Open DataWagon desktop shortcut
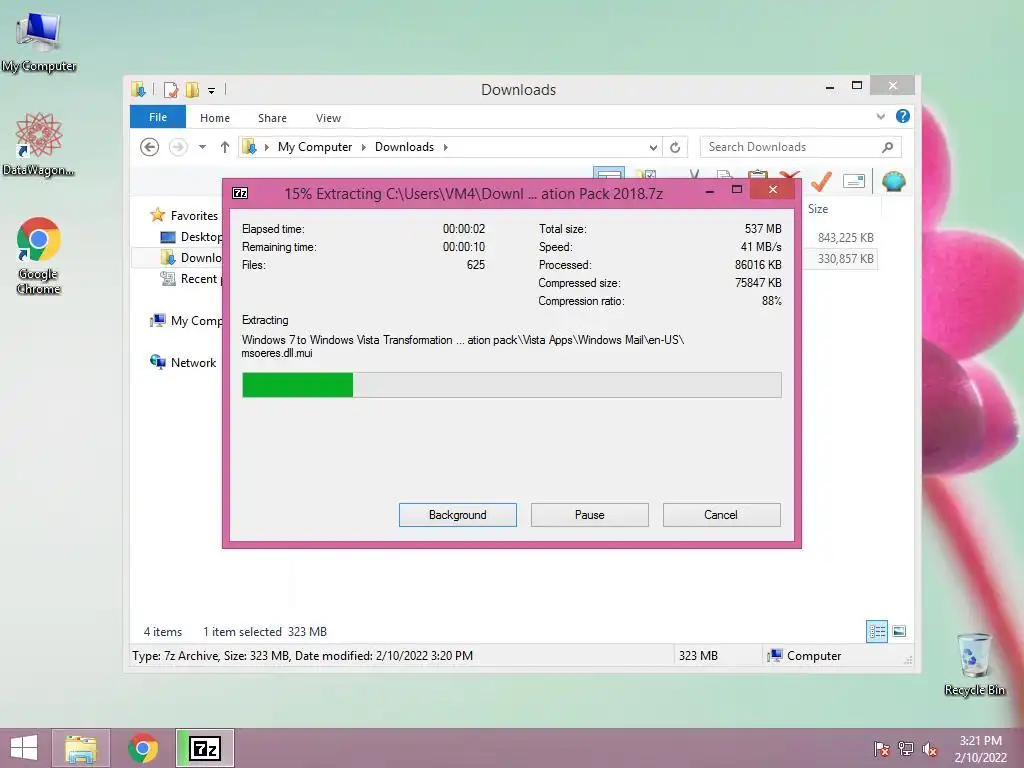1024x768 pixels. 39,144
